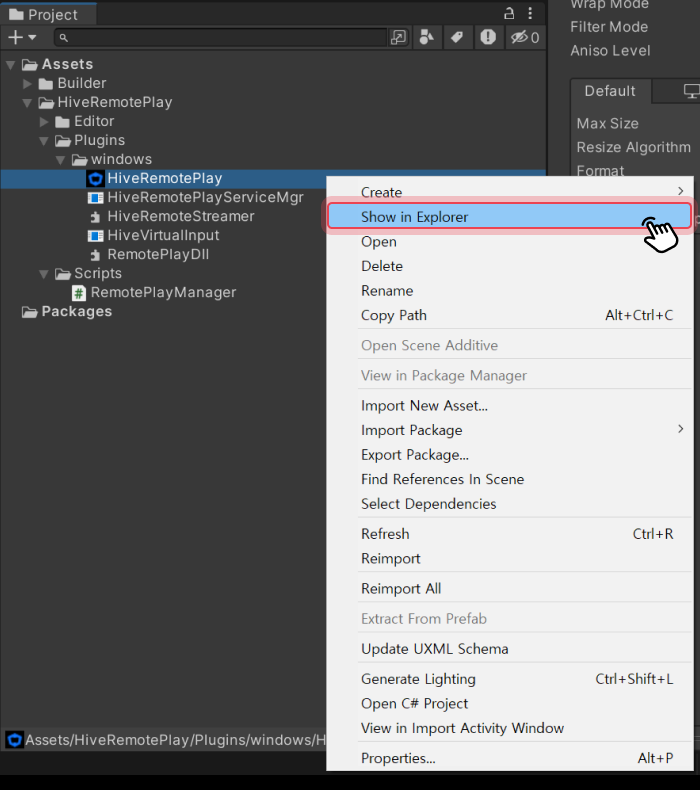
Task: Expand the Builder folder
Action: pos(28,84)
